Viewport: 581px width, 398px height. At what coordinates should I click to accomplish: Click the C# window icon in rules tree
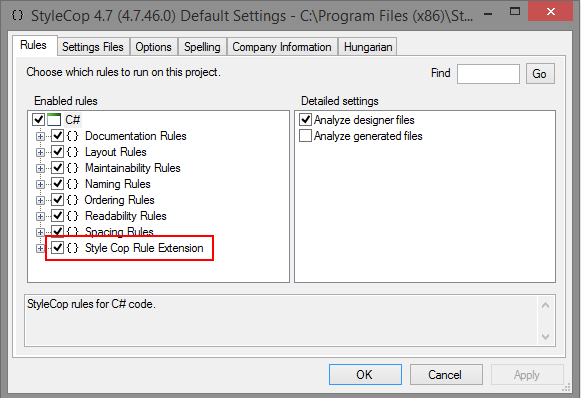point(54,119)
